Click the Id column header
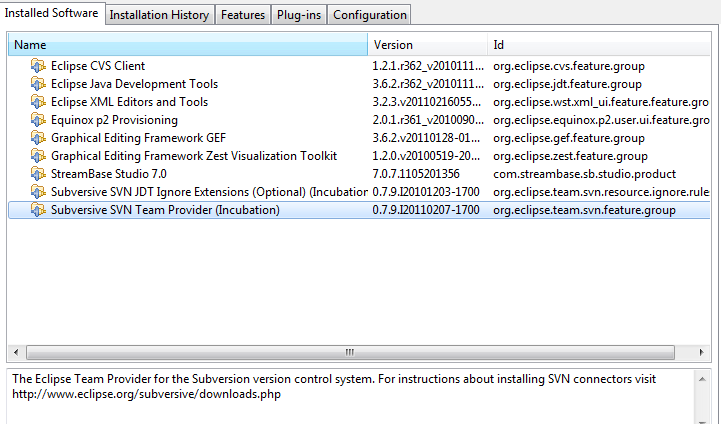Image resolution: width=721 pixels, height=424 pixels. (x=600, y=45)
